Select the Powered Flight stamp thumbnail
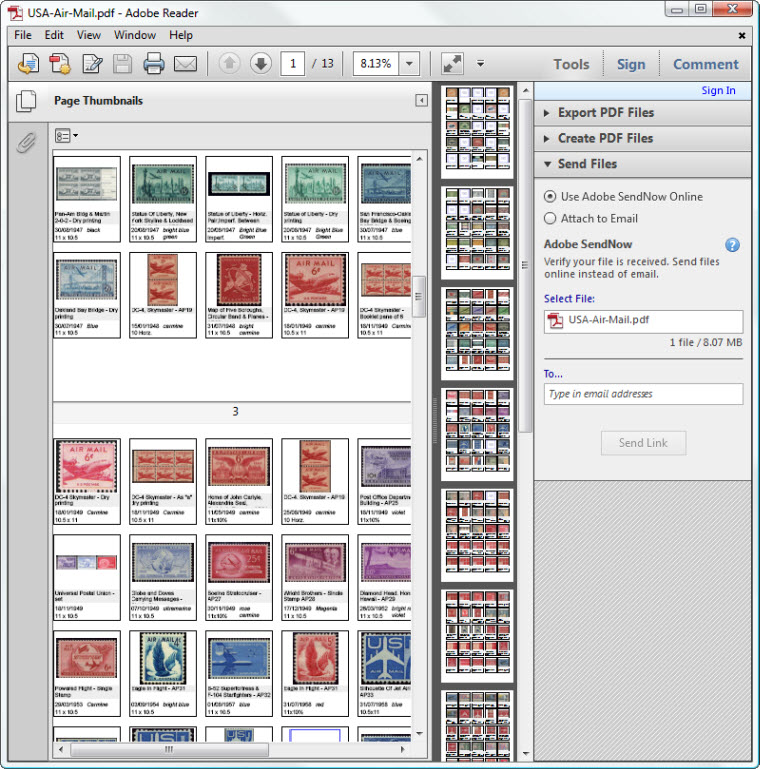760x769 pixels. (x=87, y=674)
